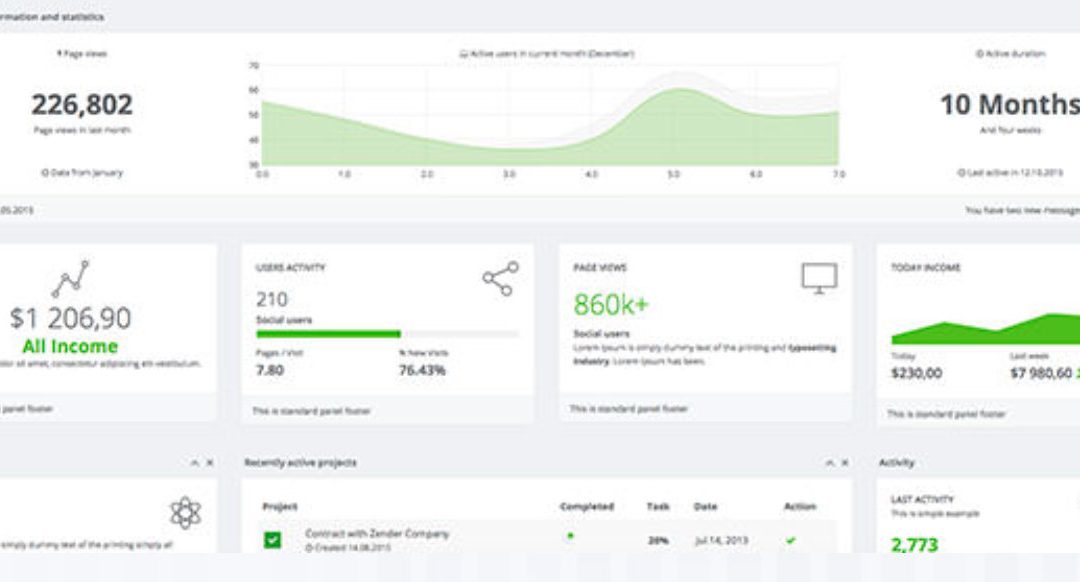The image size is (1080, 582).
Task: Click the share icon in Users Activity
Action: point(500,279)
